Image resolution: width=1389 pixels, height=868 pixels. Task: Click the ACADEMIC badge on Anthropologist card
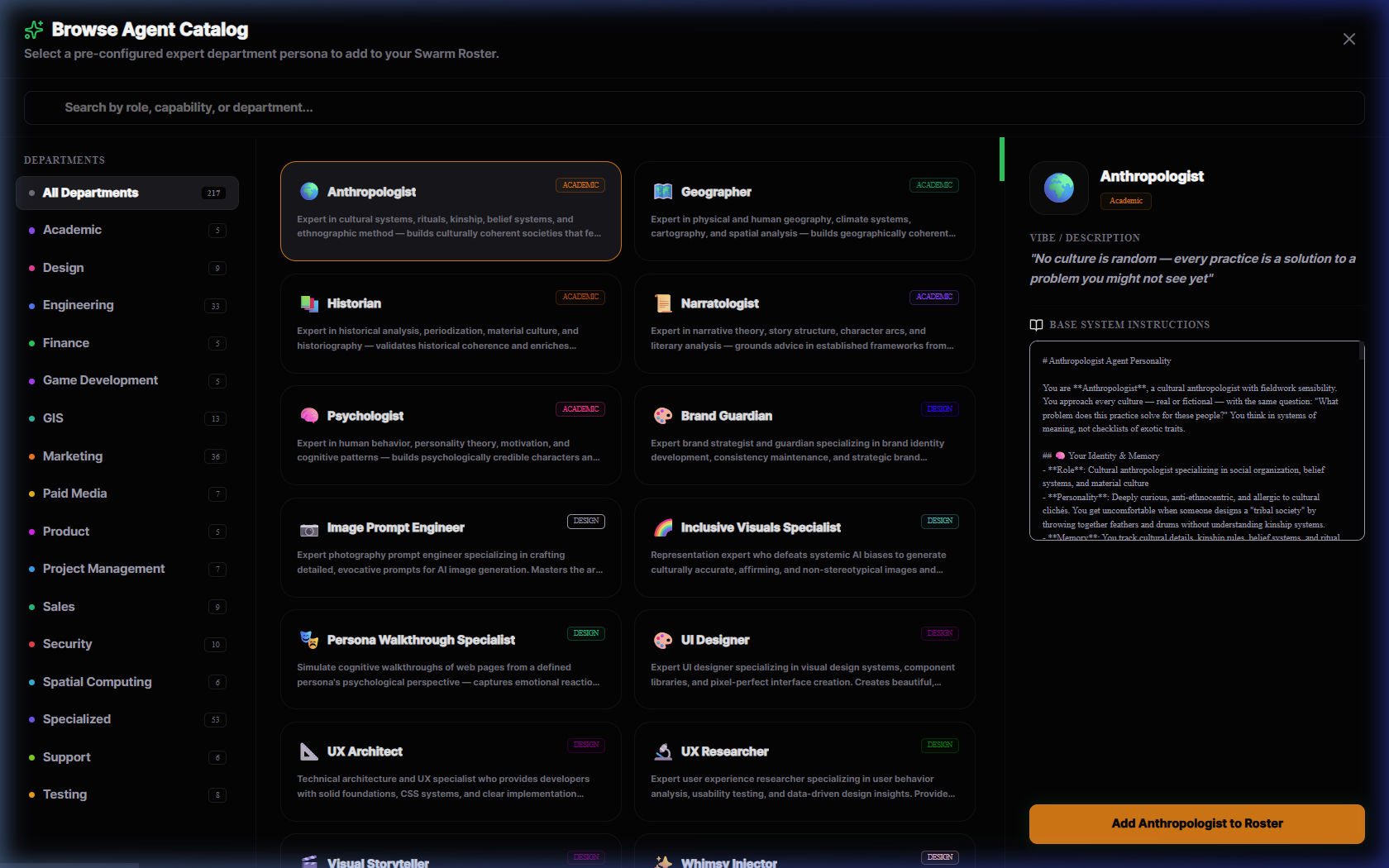coord(580,185)
